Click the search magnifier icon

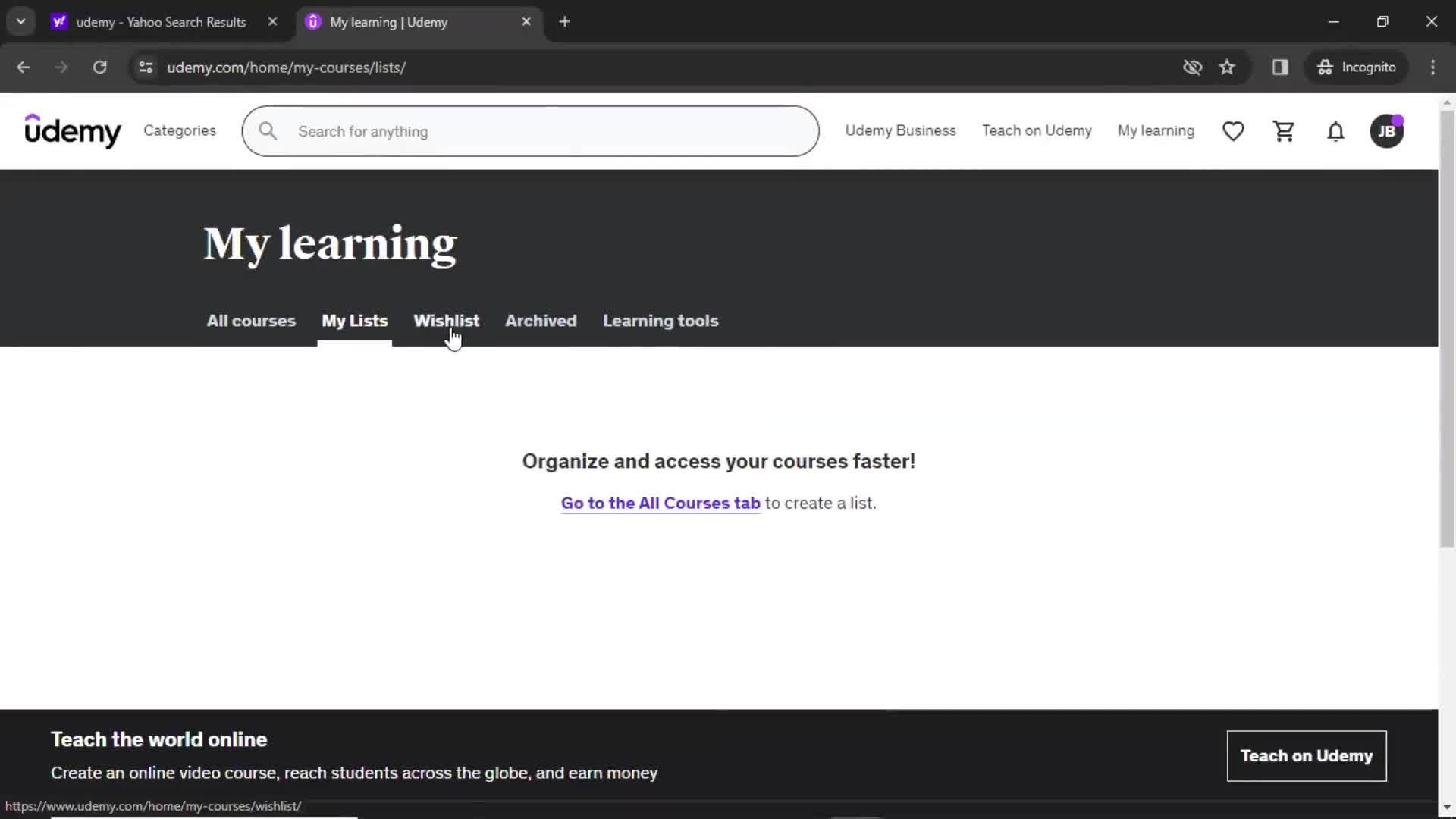[268, 131]
